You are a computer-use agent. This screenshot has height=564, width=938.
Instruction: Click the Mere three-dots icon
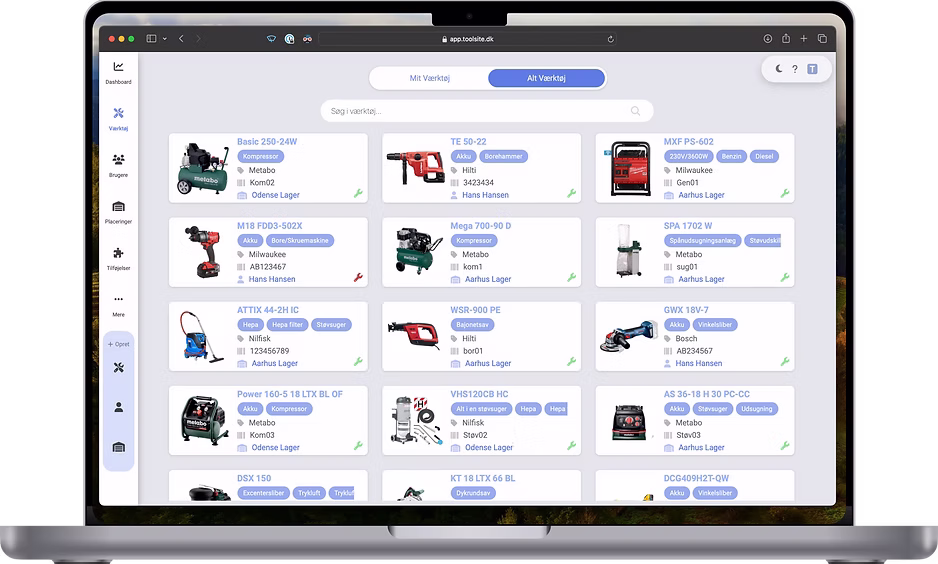(x=118, y=299)
